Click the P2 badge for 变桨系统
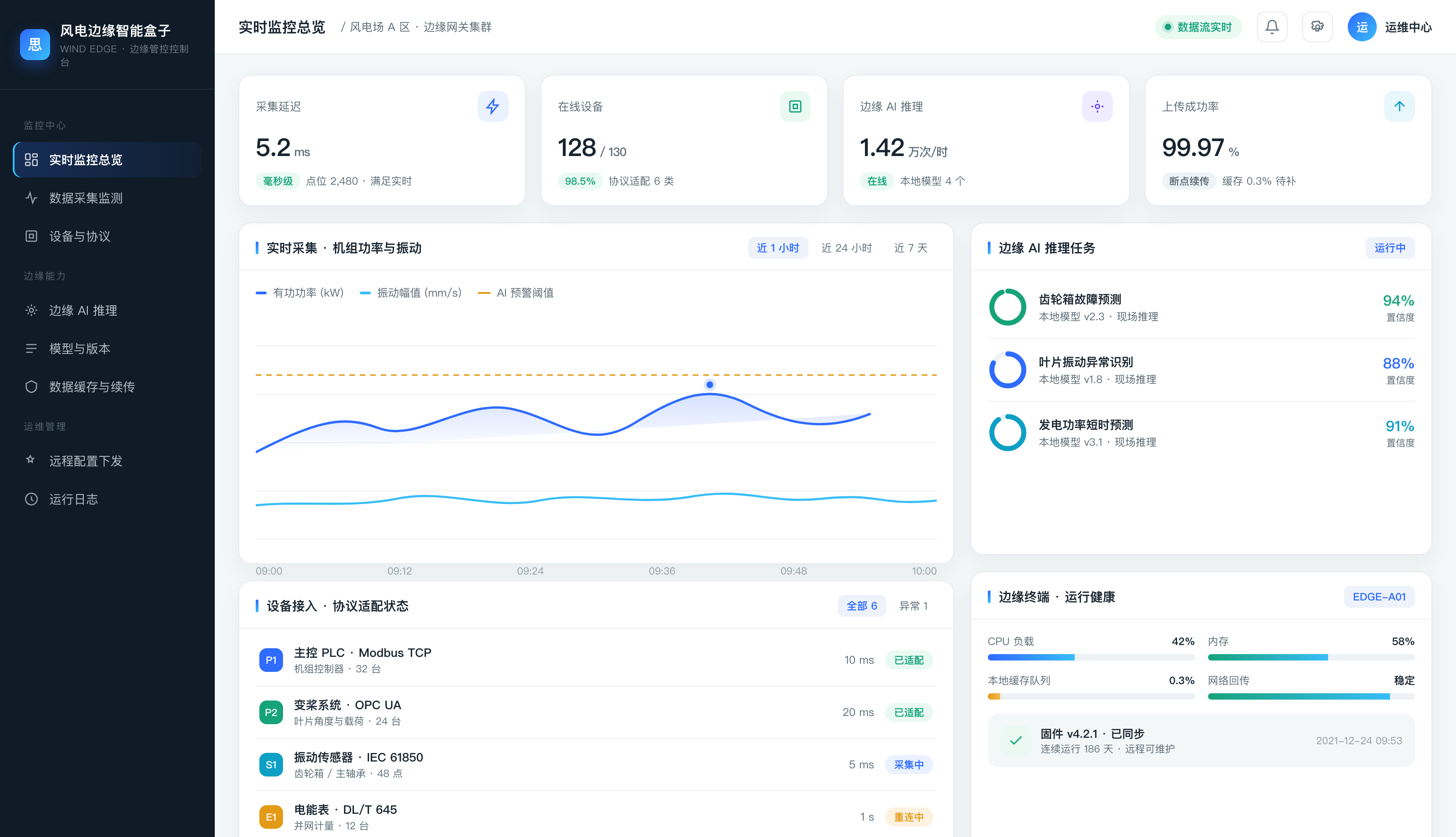 click(271, 712)
